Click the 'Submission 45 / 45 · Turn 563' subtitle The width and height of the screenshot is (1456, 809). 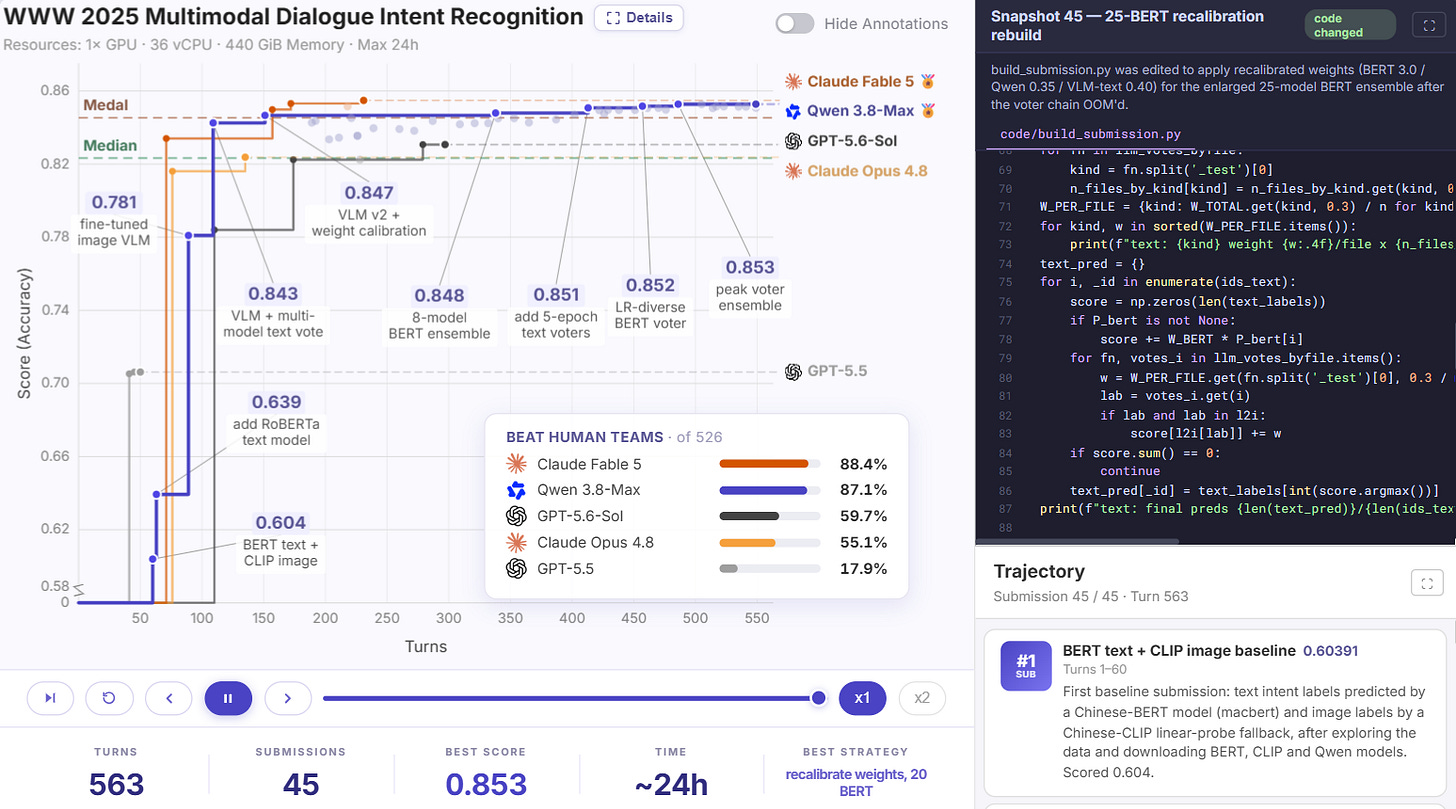click(1090, 596)
